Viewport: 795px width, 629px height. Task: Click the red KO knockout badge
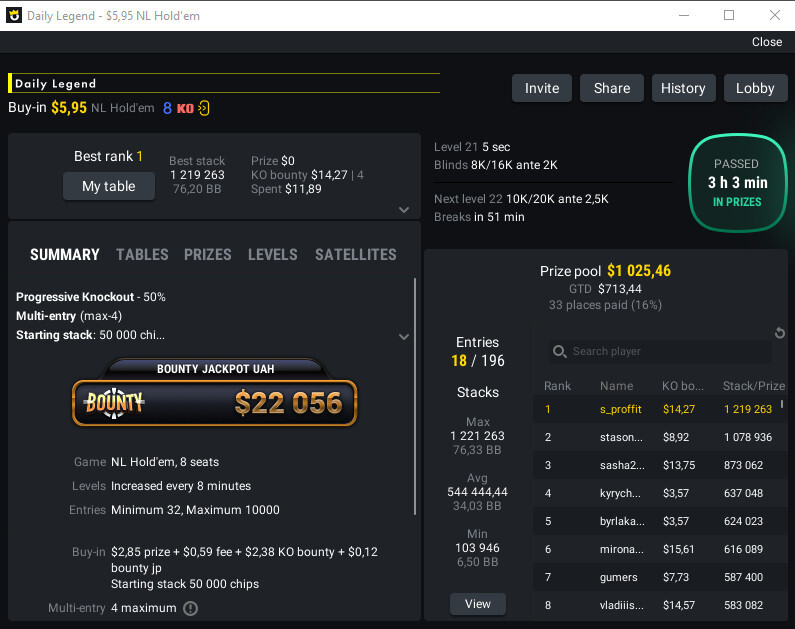coord(185,108)
